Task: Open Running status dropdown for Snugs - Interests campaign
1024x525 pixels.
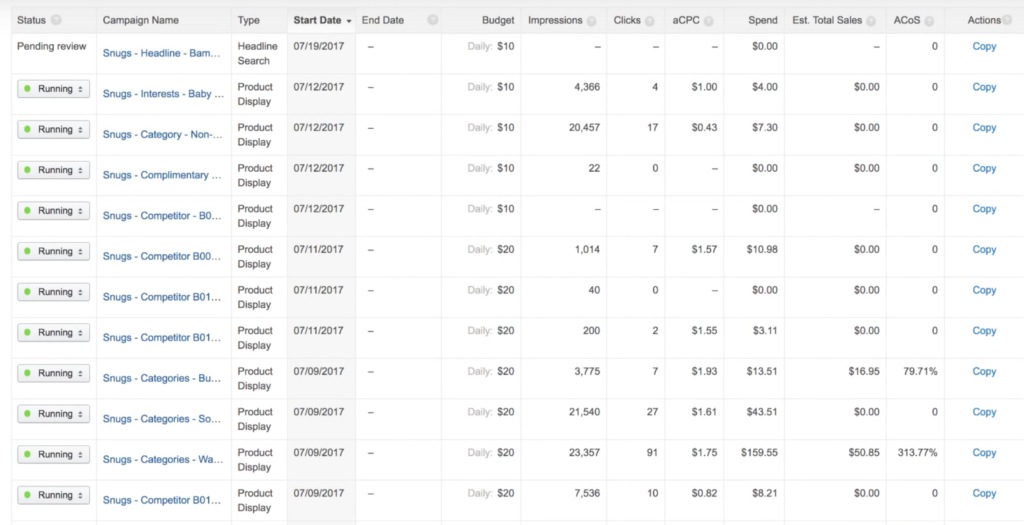Action: tap(54, 89)
